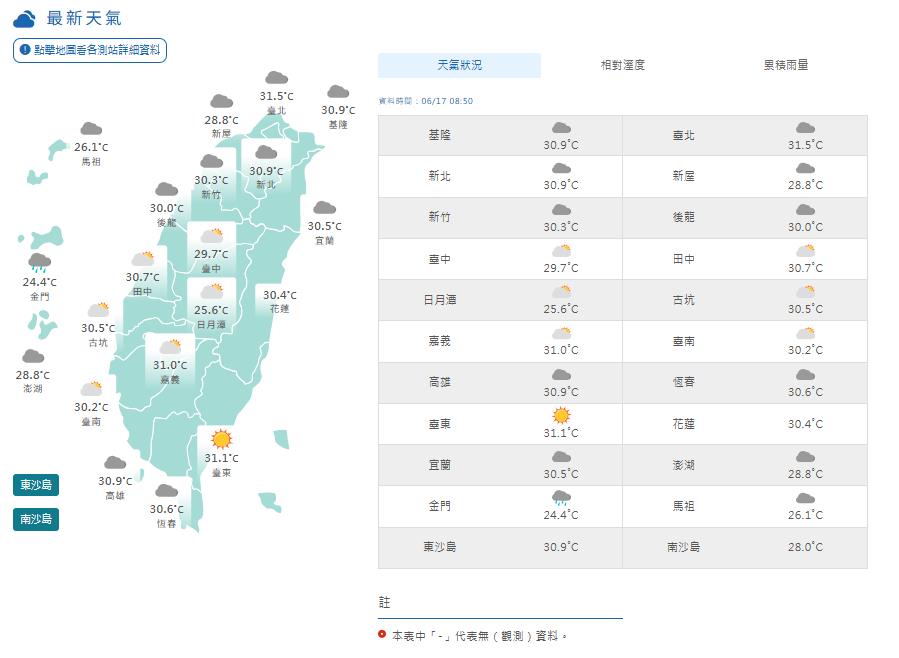899x658 pixels.
Task: Click the cloud icon above 馬祖 on map
Action: coord(91,128)
